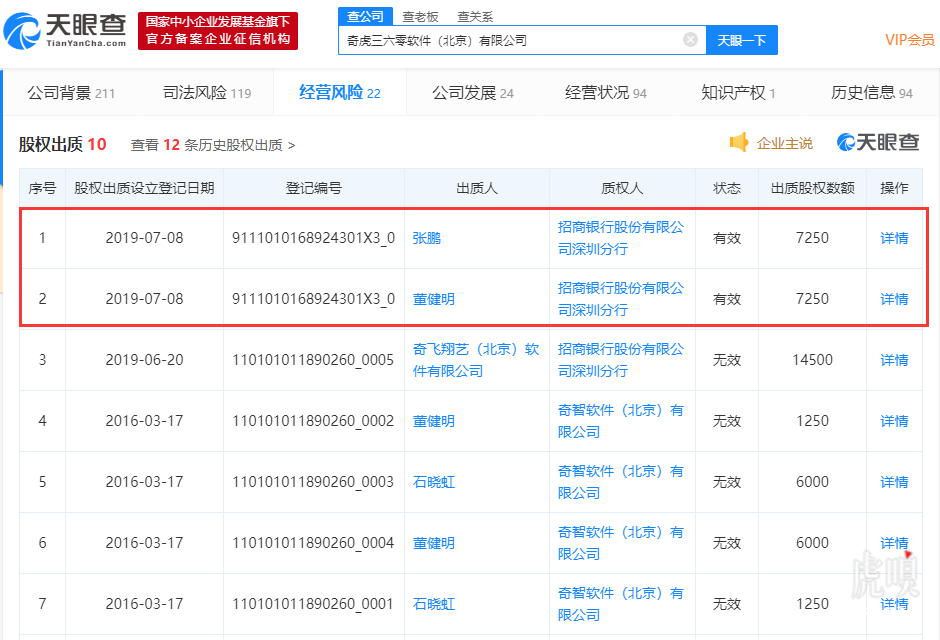Click the 登记编号 column header
The width and height of the screenshot is (940, 640).
(x=314, y=188)
